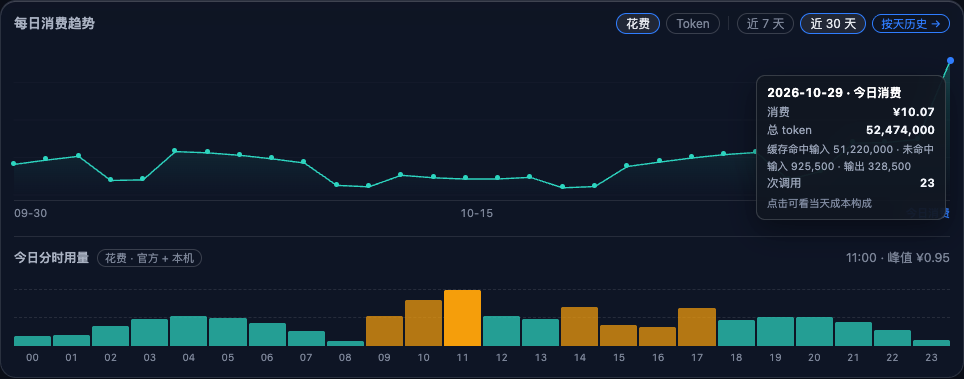
Task: Select the peak hour 11 bar
Action: tap(462, 318)
